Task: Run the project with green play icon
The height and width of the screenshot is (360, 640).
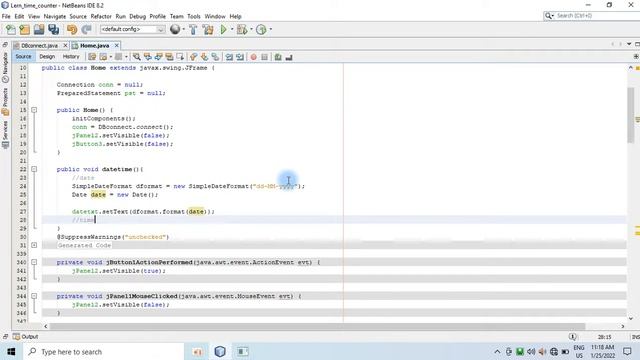Action: (x=223, y=29)
